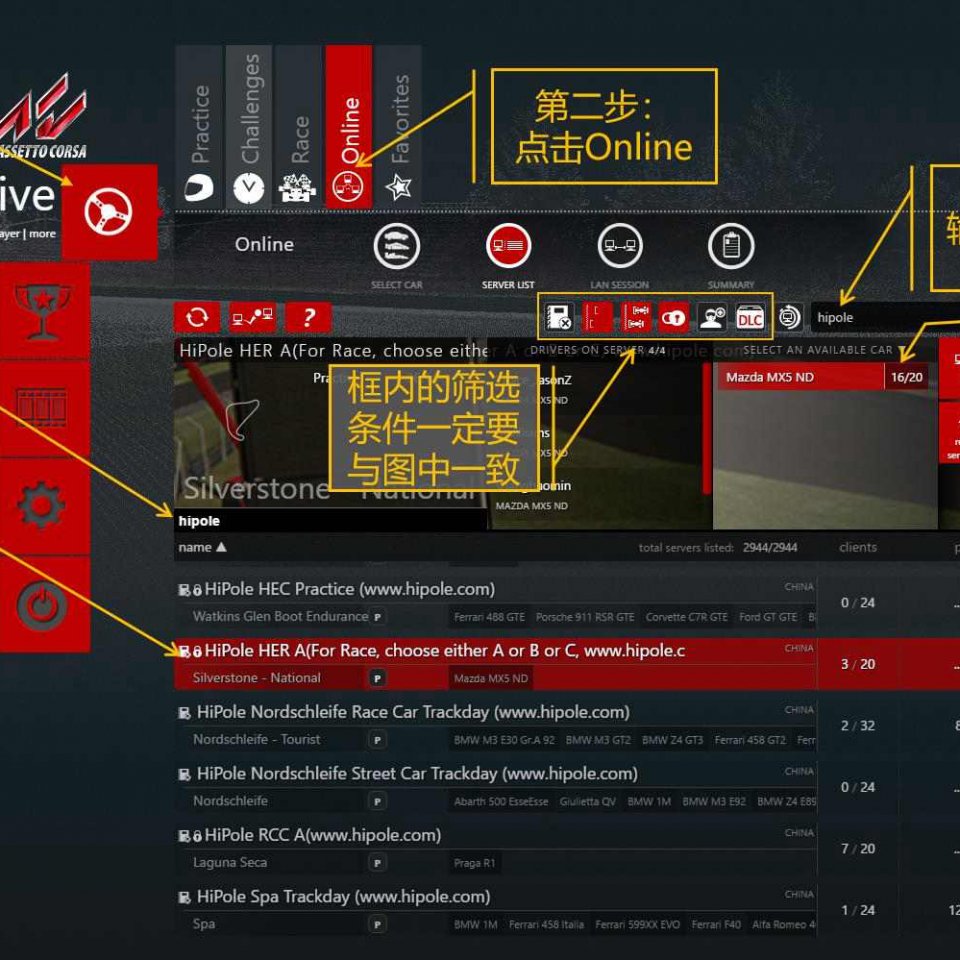Click the direct connect to server icon
This screenshot has width=960, height=960.
pos(252,317)
